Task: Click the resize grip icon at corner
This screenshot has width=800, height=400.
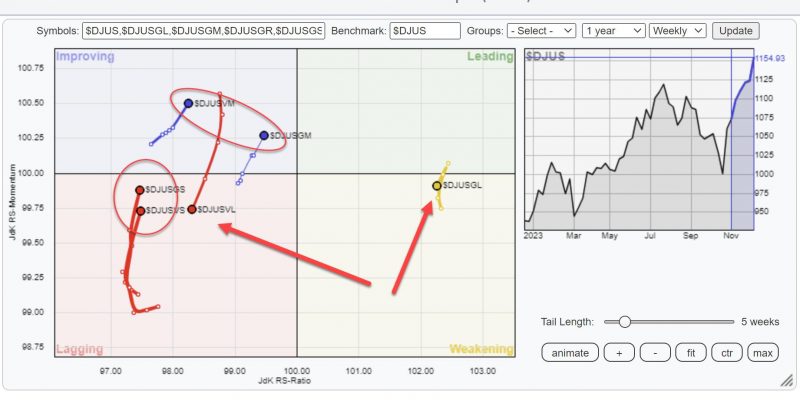Action: [x=785, y=381]
